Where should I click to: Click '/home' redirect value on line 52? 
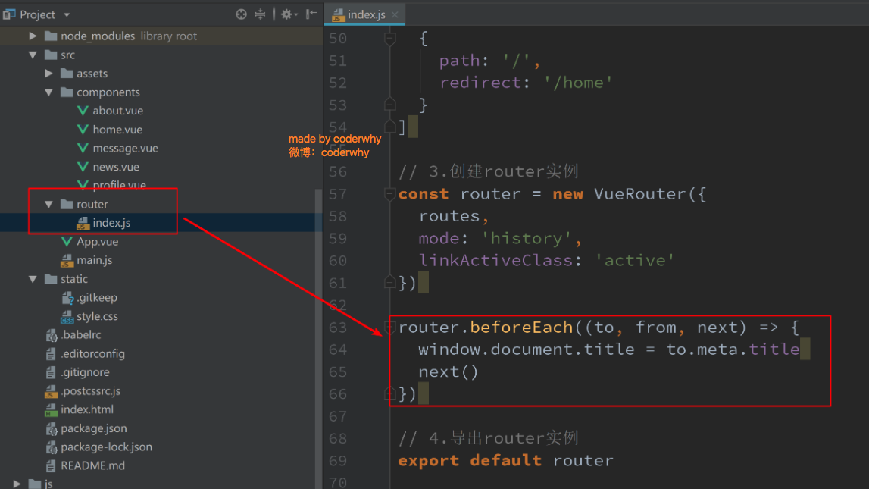tap(578, 83)
